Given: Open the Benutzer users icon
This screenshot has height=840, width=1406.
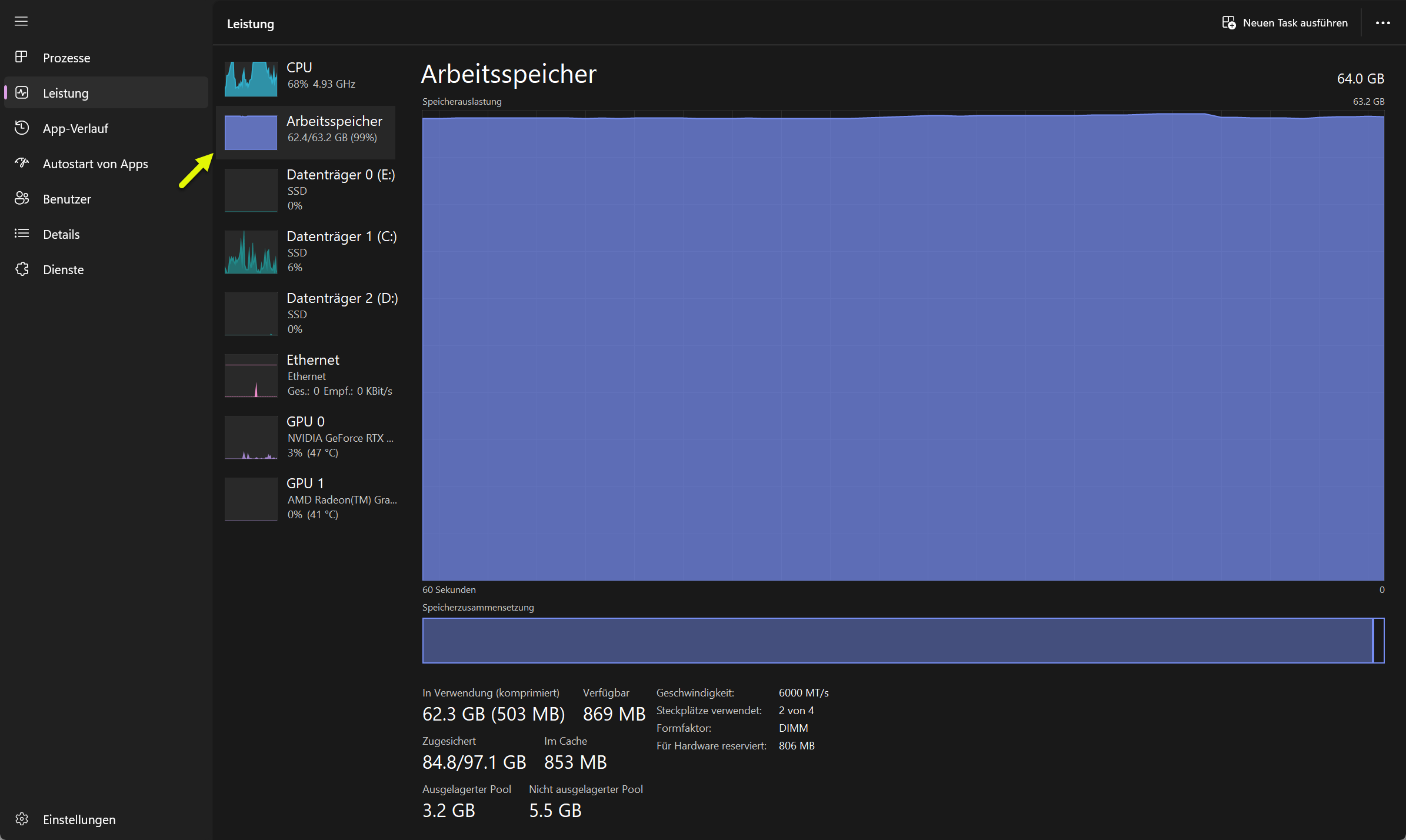Looking at the screenshot, I should (x=22, y=198).
